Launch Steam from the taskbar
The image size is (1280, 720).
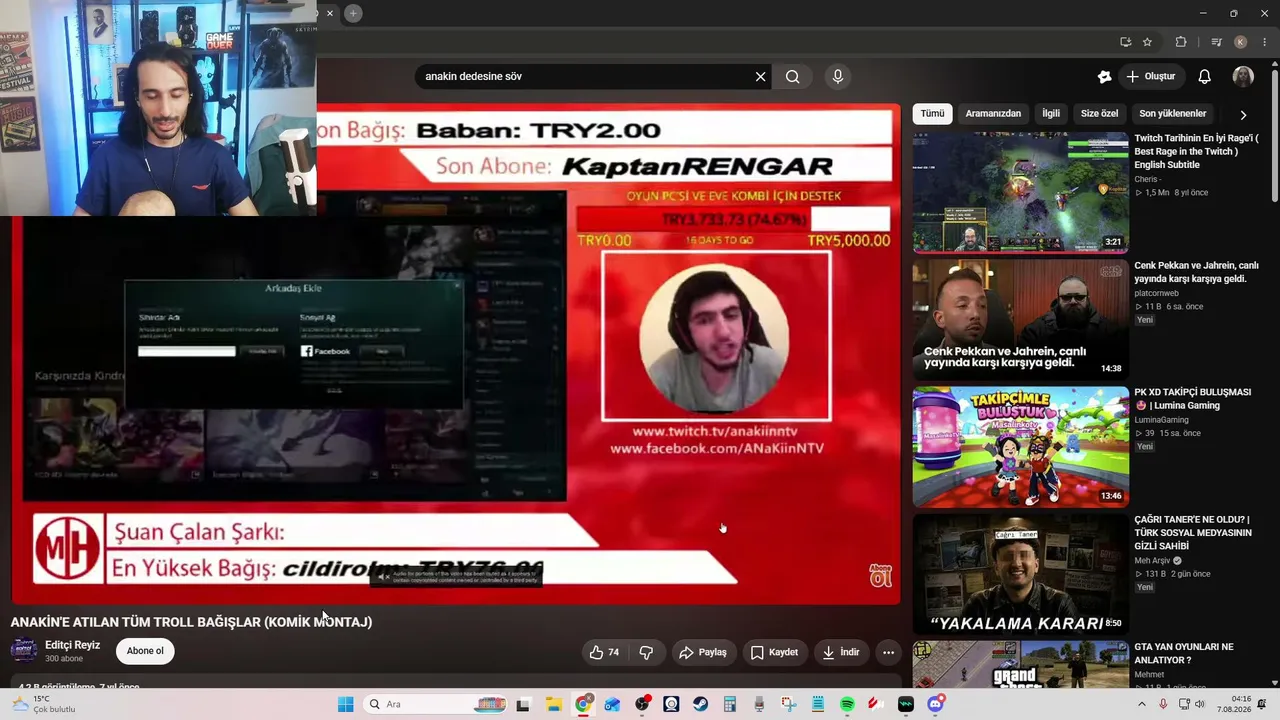(x=700, y=704)
